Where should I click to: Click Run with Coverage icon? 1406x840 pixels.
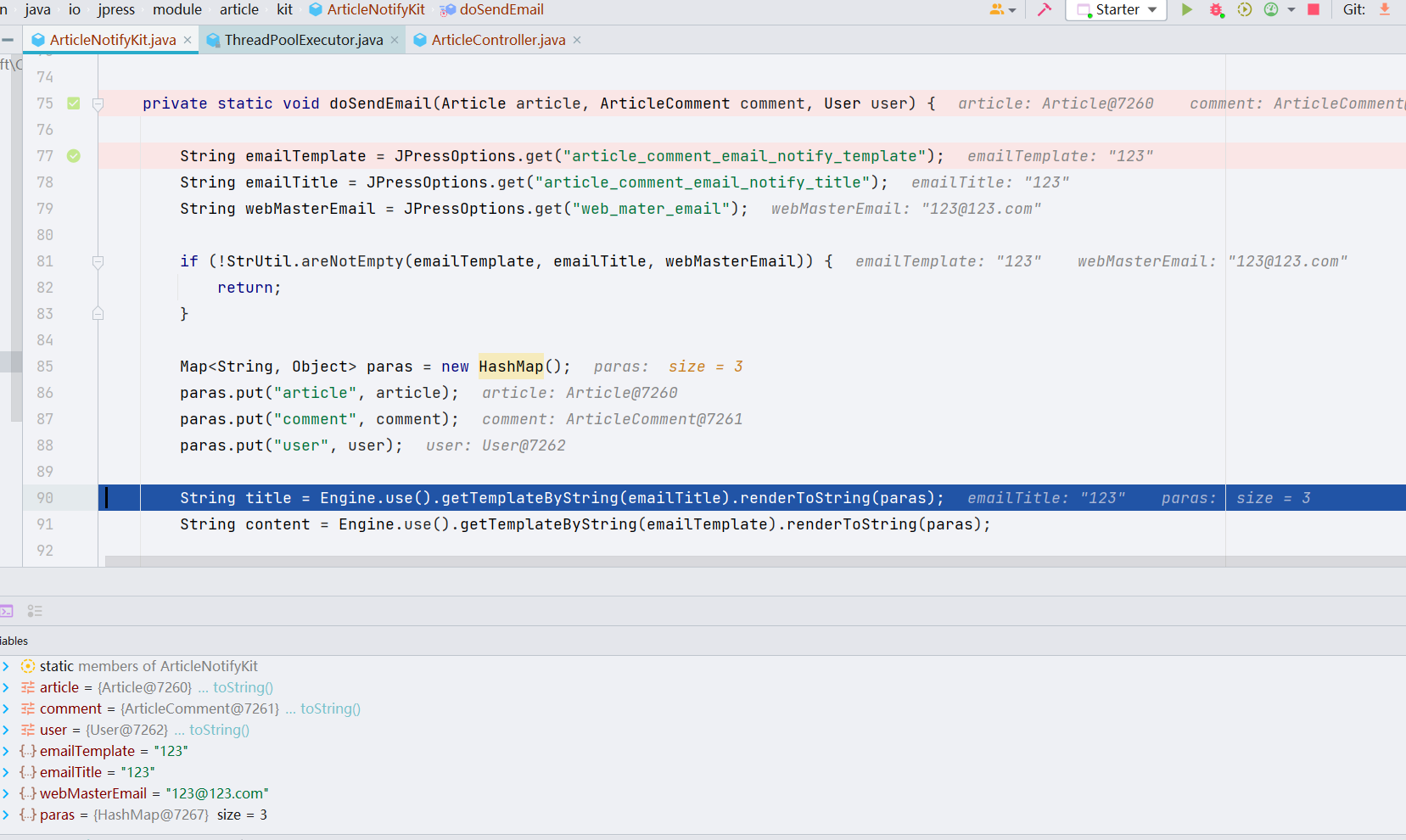point(1245,10)
